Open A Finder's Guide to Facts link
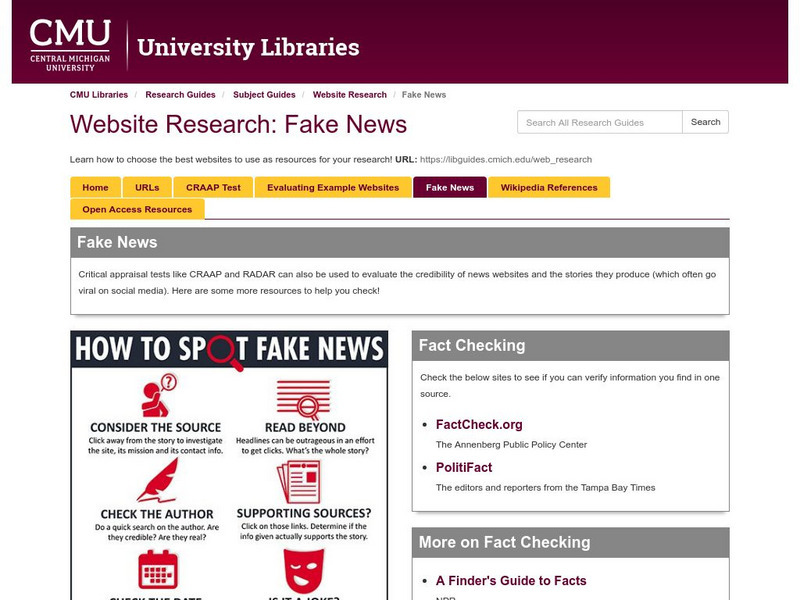The height and width of the screenshot is (600, 800). [x=511, y=581]
